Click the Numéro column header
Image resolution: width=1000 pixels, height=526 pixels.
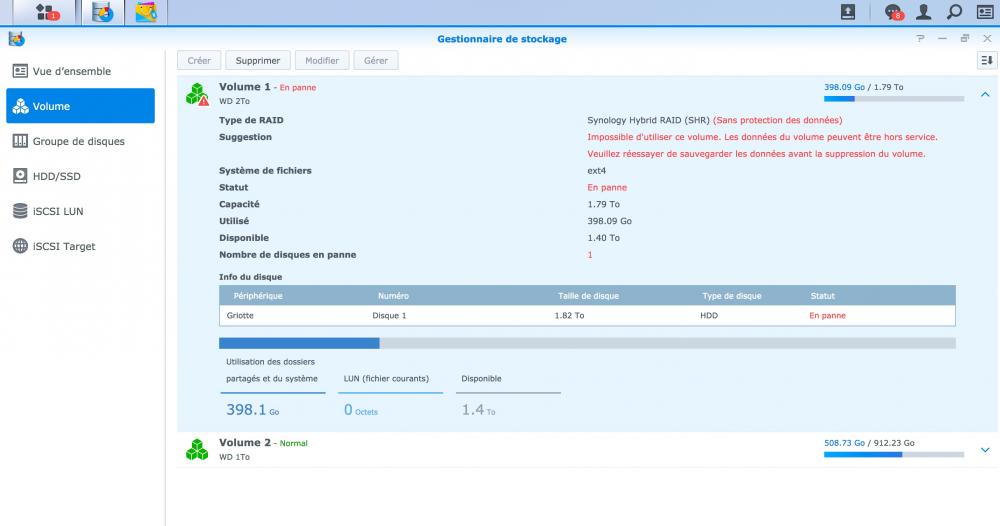[393, 296]
